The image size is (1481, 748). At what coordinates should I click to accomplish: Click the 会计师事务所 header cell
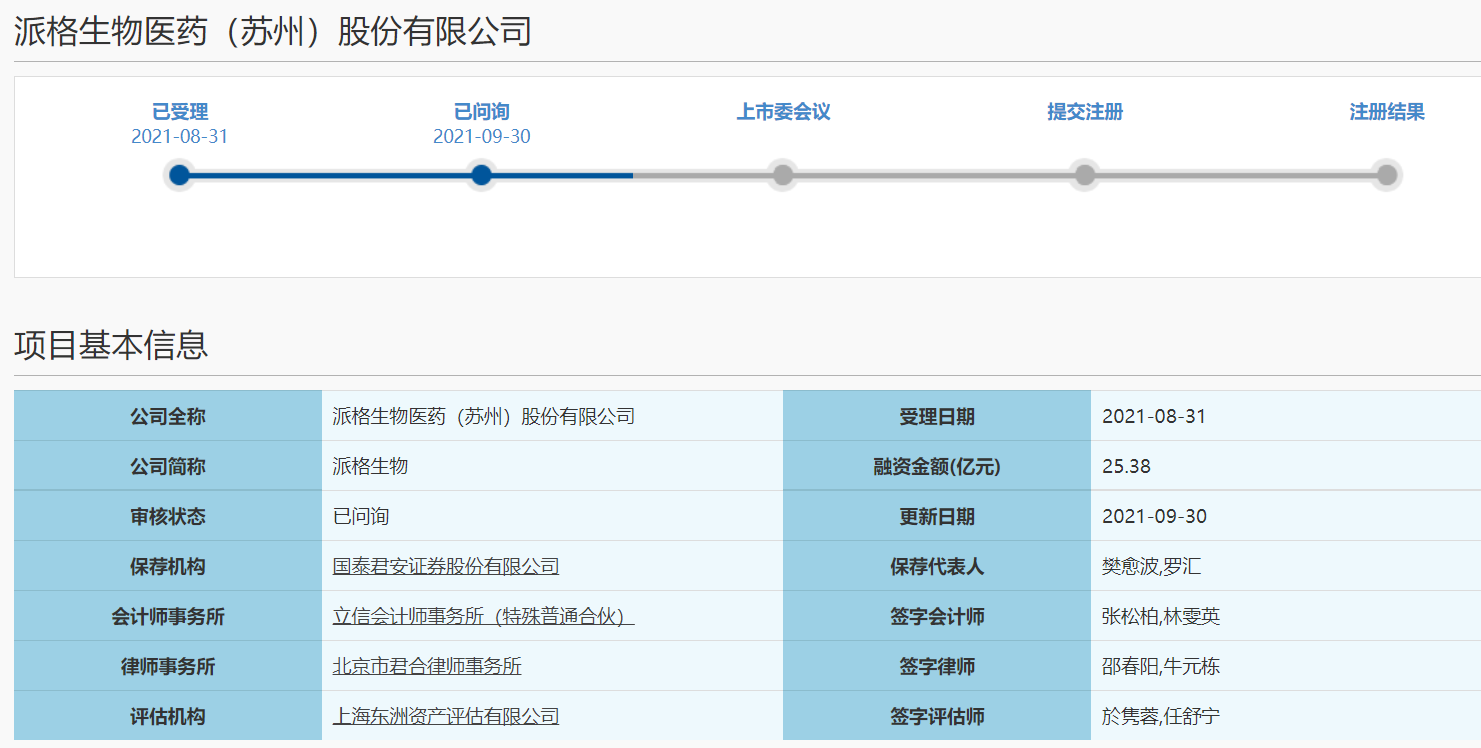pyautogui.click(x=168, y=616)
